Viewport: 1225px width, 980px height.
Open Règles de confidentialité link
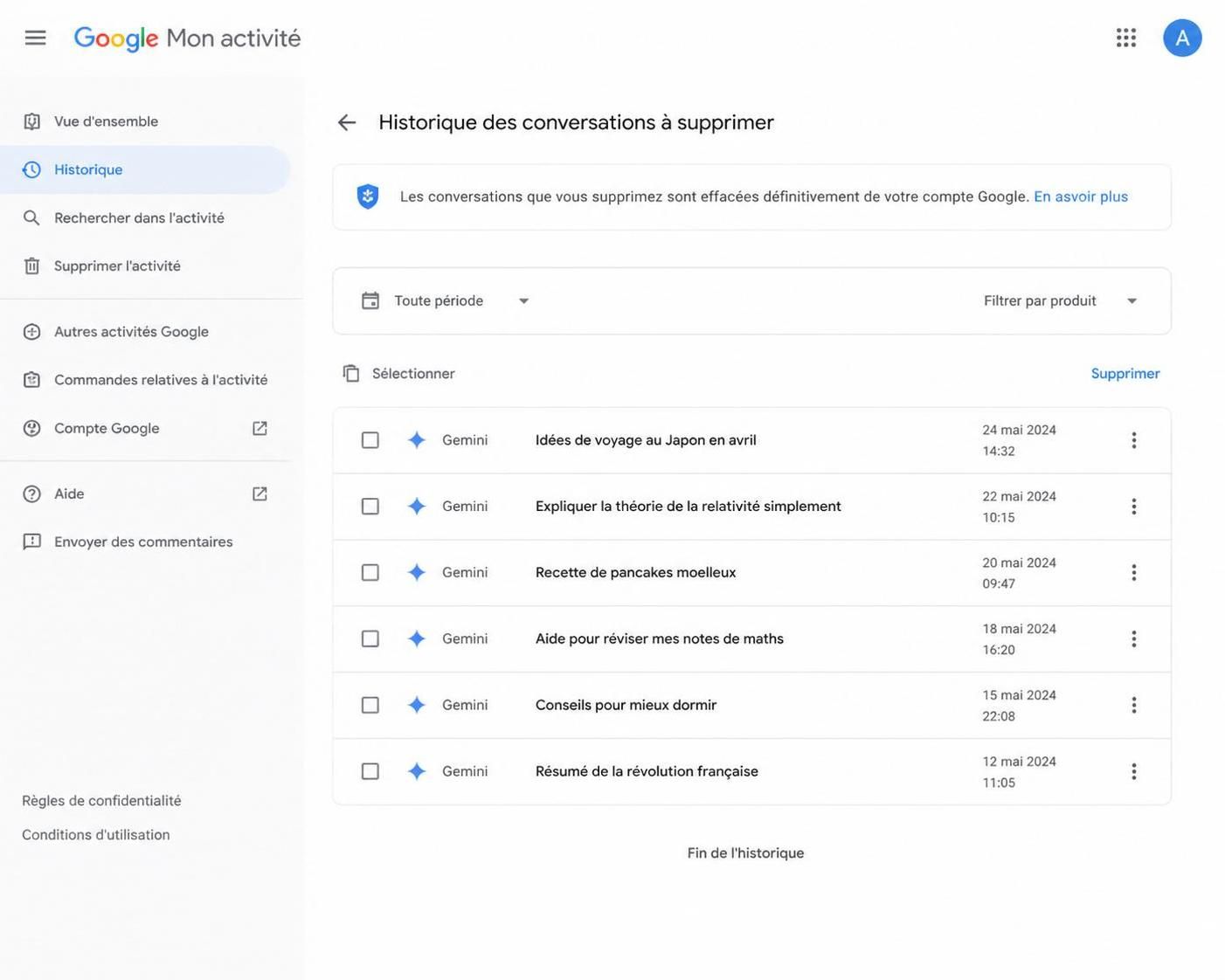[x=101, y=801]
